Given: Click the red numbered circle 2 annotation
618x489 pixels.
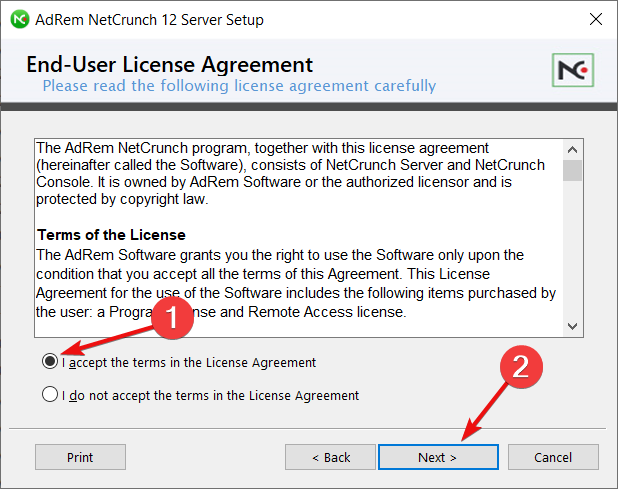Looking at the screenshot, I should tap(521, 367).
